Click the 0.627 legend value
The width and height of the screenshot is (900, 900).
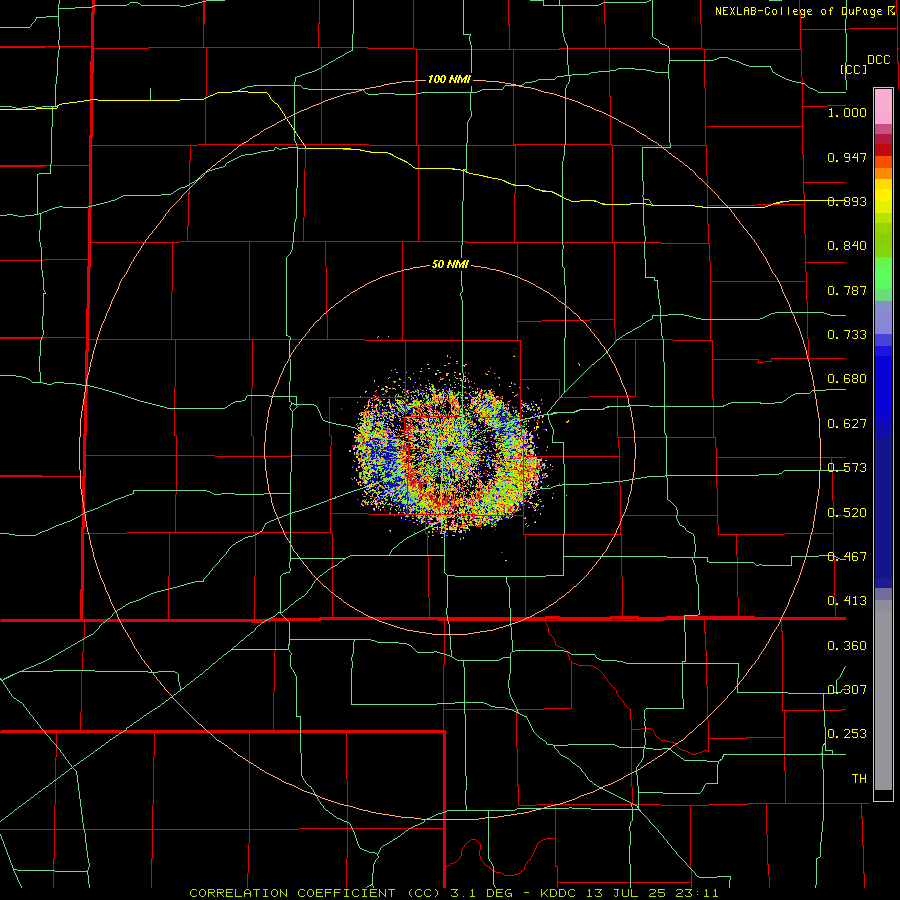click(847, 424)
